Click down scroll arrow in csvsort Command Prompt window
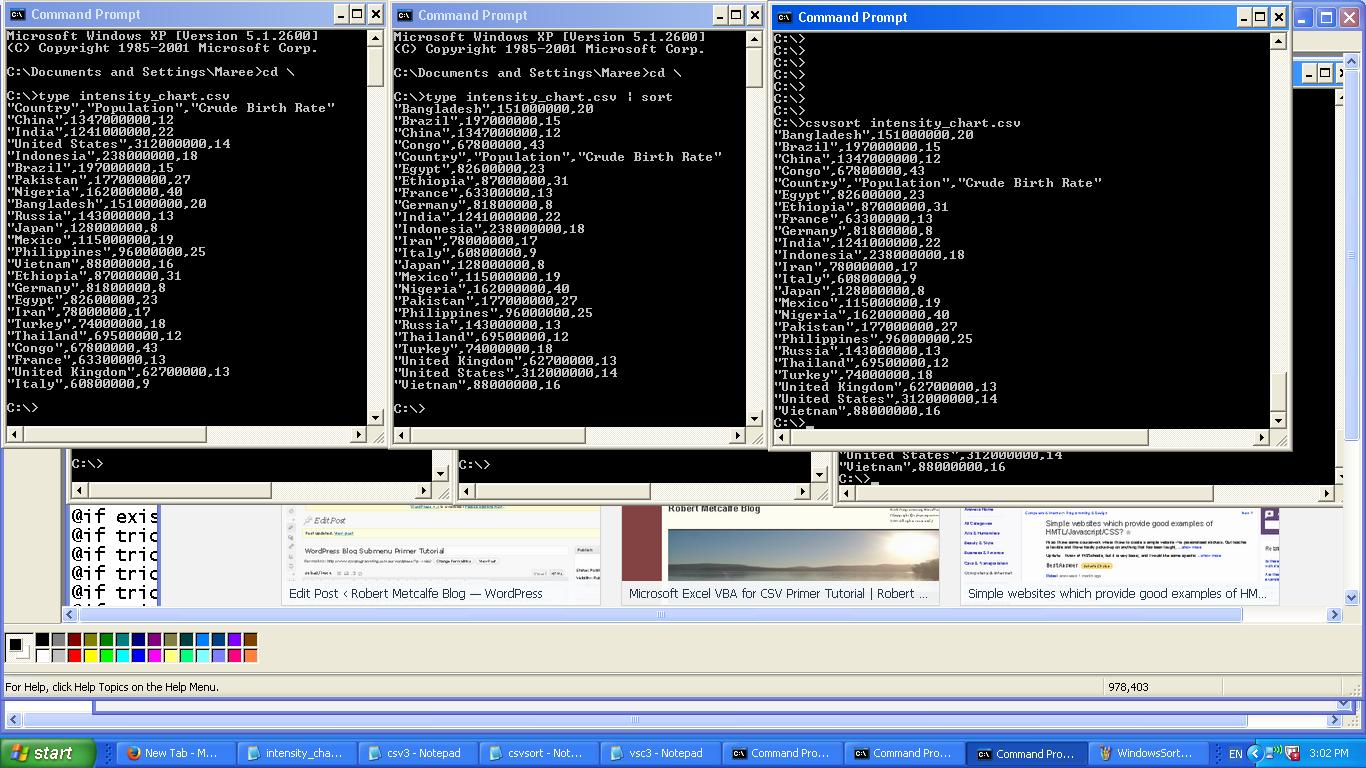This screenshot has width=1366, height=768. [x=1277, y=420]
